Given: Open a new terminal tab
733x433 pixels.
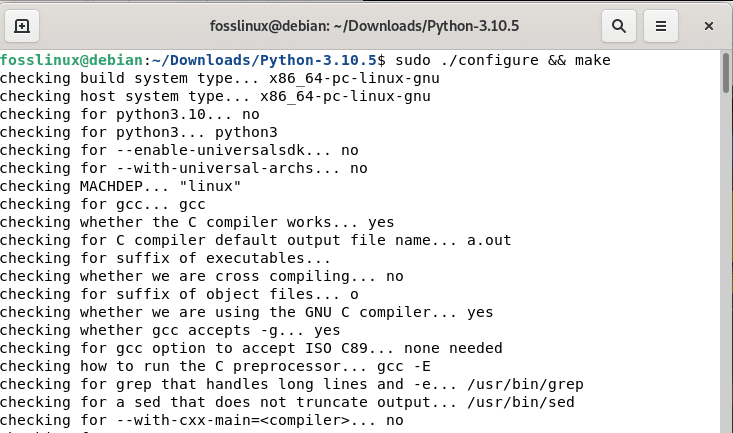Looking at the screenshot, I should 22,26.
